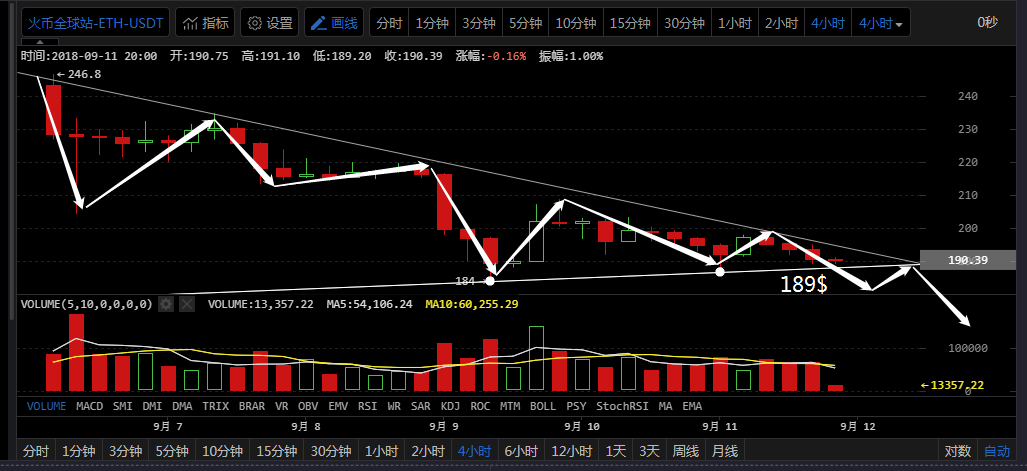Choose 1小时 in the bottom period bar

pos(381,451)
